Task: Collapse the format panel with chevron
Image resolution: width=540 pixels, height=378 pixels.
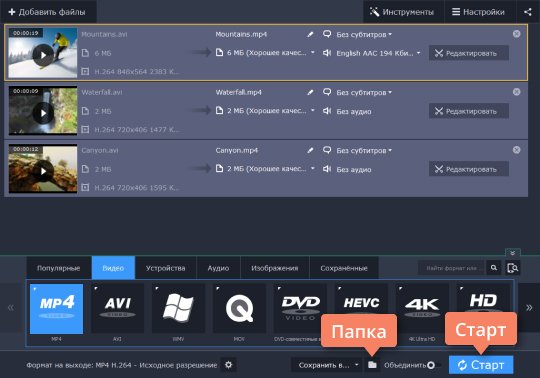Action: [x=512, y=253]
